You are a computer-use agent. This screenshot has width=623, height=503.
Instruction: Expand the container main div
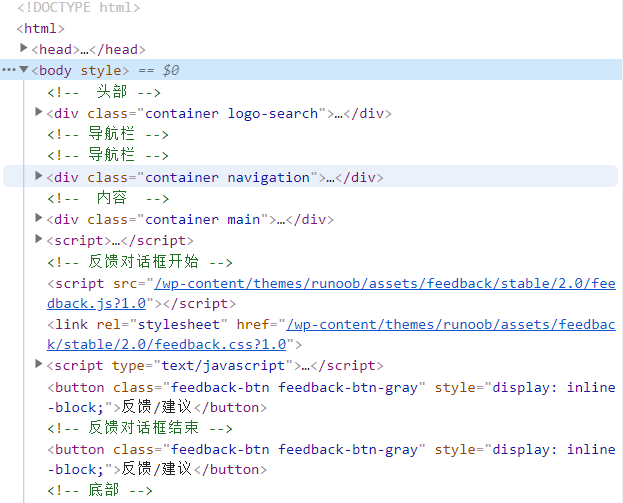[39, 218]
